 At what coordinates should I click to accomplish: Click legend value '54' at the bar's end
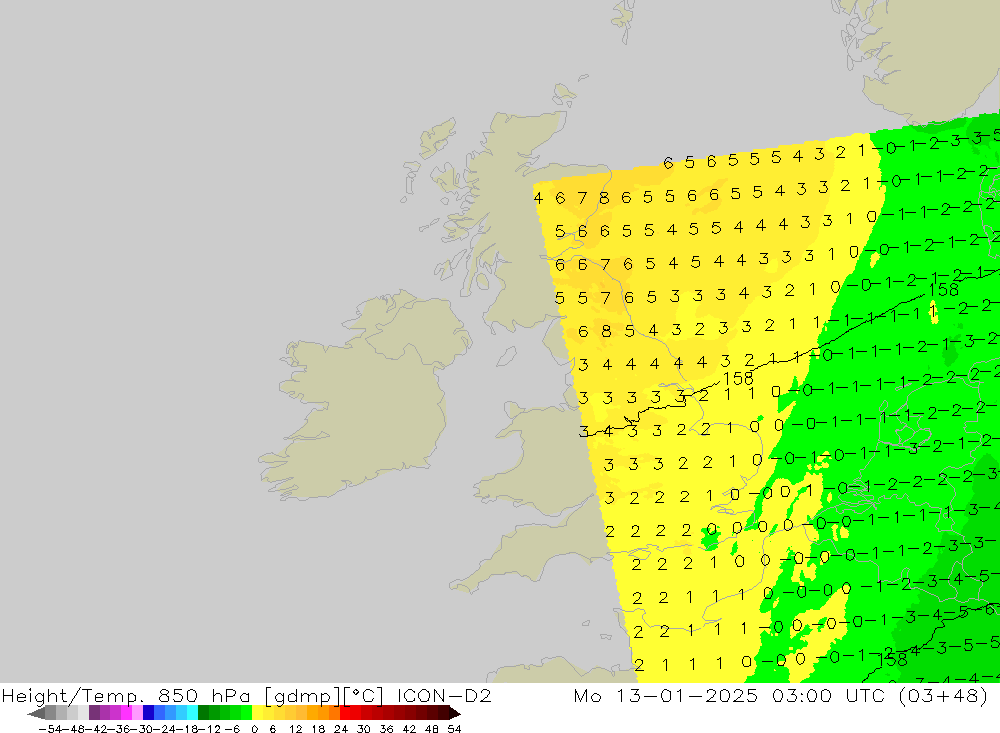454,729
